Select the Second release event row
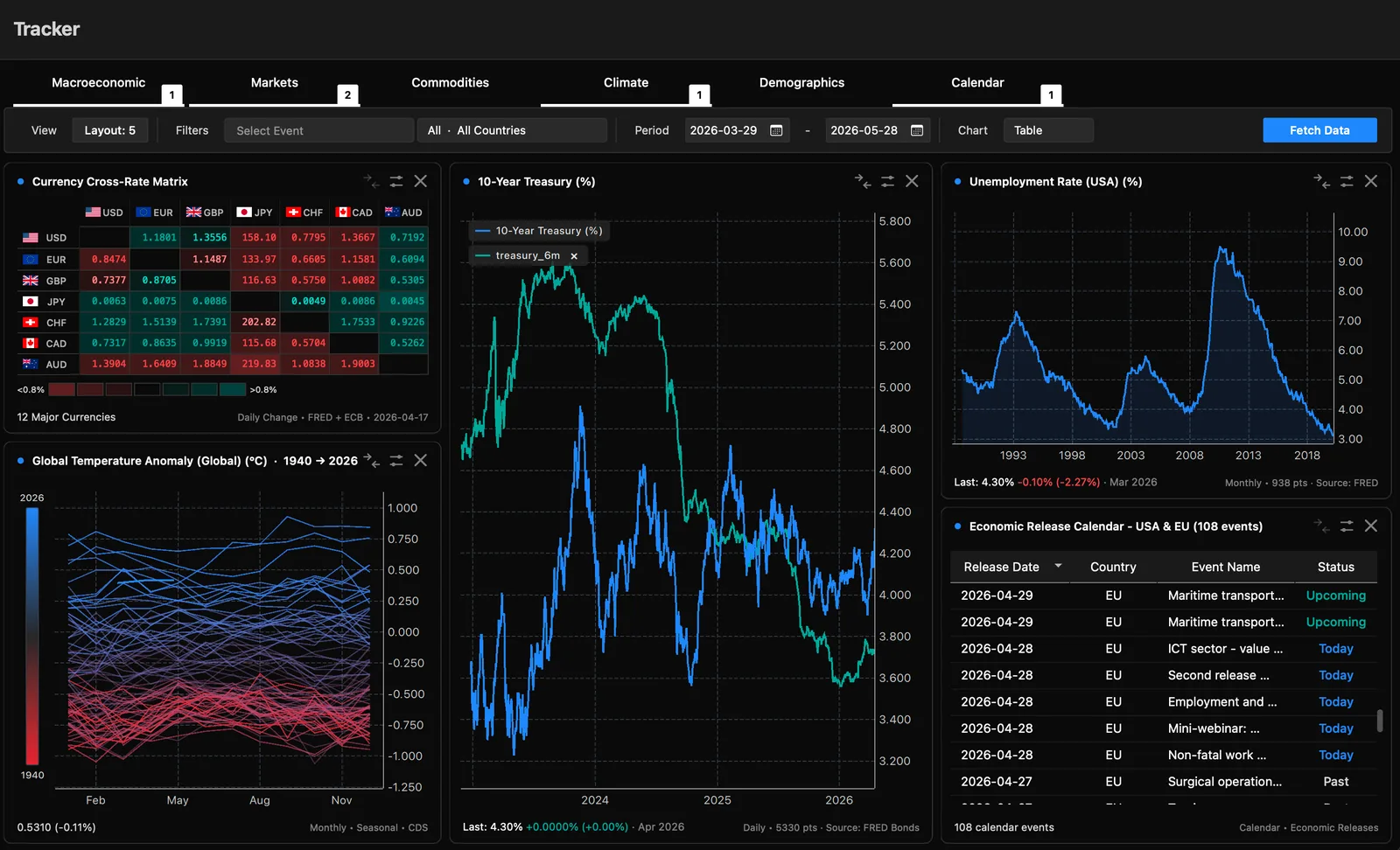 point(1164,675)
